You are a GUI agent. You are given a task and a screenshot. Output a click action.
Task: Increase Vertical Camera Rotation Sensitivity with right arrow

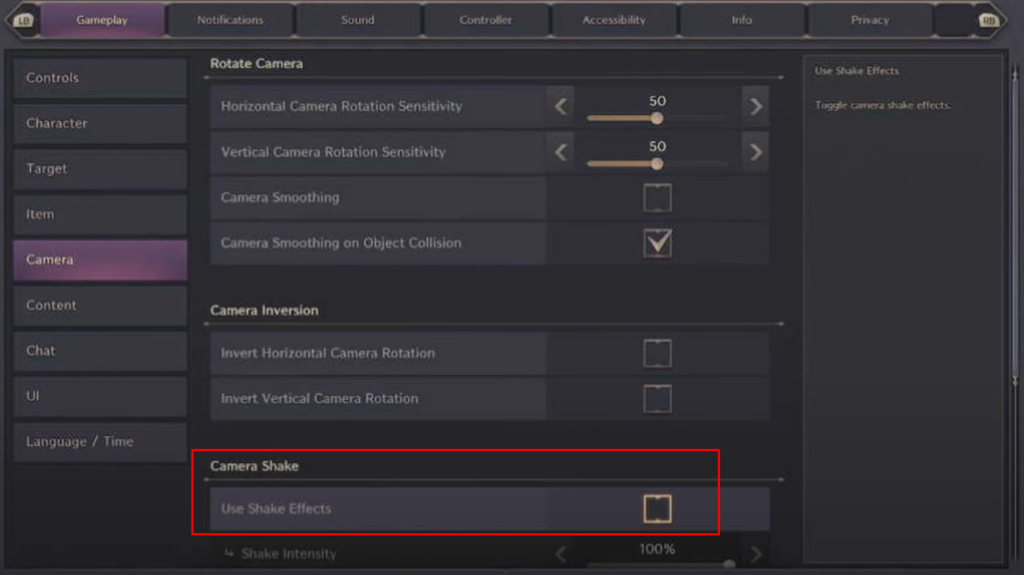pyautogui.click(x=756, y=152)
